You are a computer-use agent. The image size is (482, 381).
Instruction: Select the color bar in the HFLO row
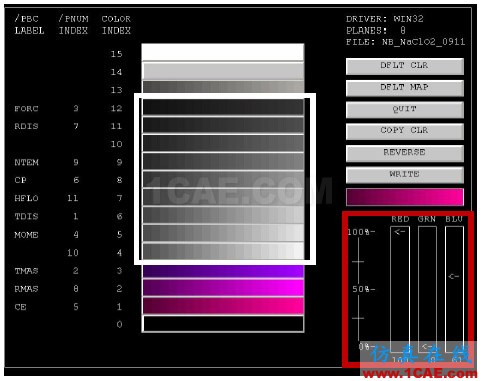pos(223,198)
